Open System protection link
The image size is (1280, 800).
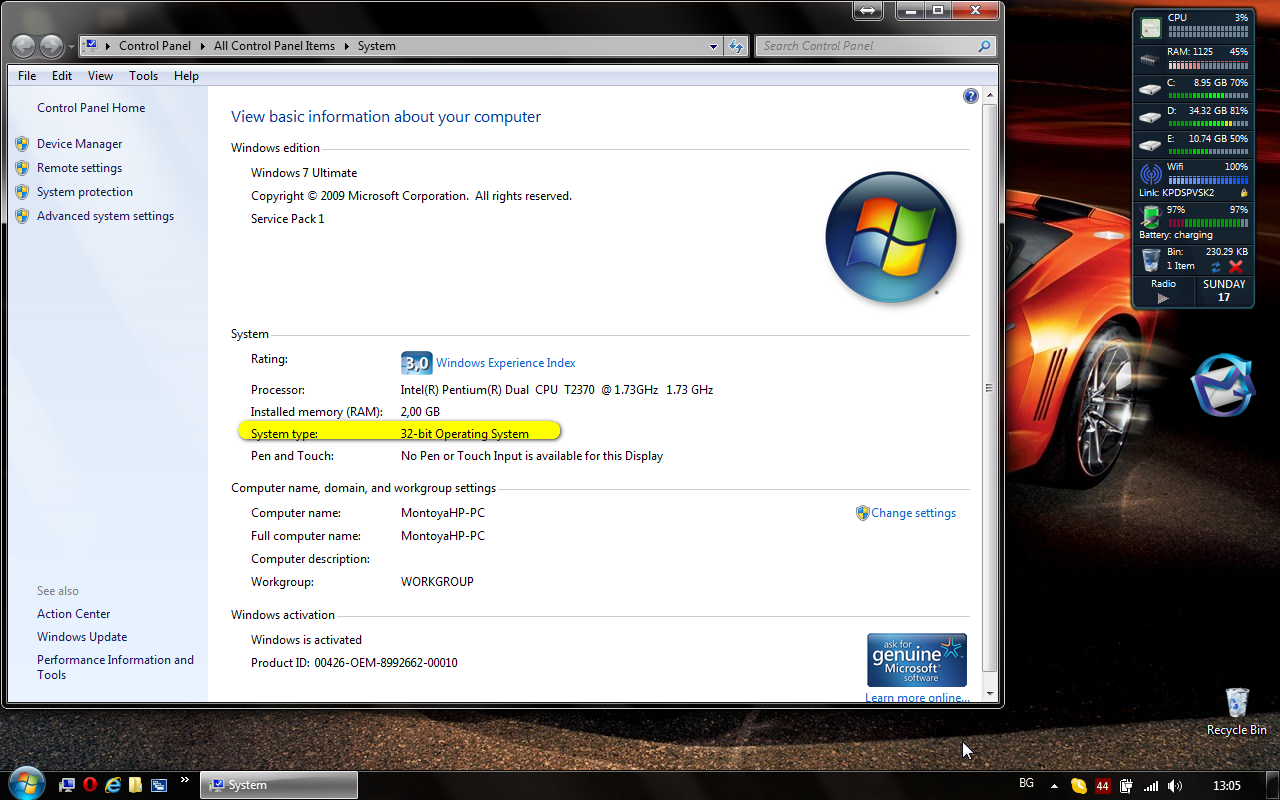tap(85, 192)
